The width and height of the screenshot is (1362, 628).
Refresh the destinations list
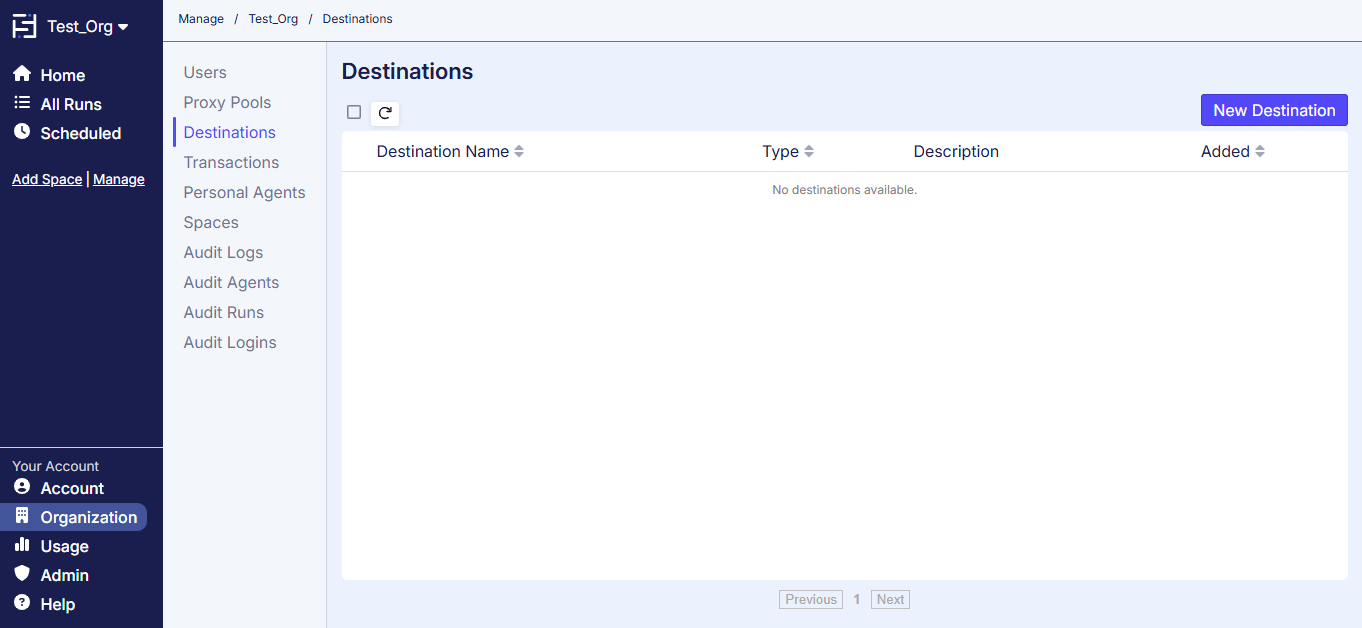coord(385,113)
